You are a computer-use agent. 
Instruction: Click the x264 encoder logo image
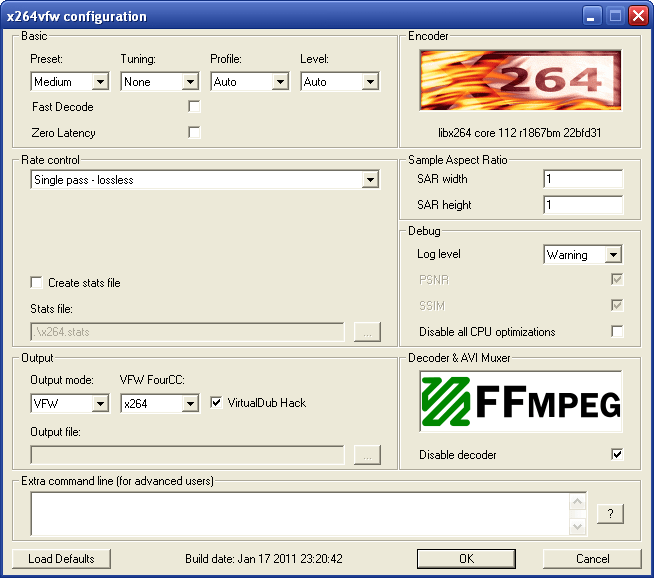(520, 80)
